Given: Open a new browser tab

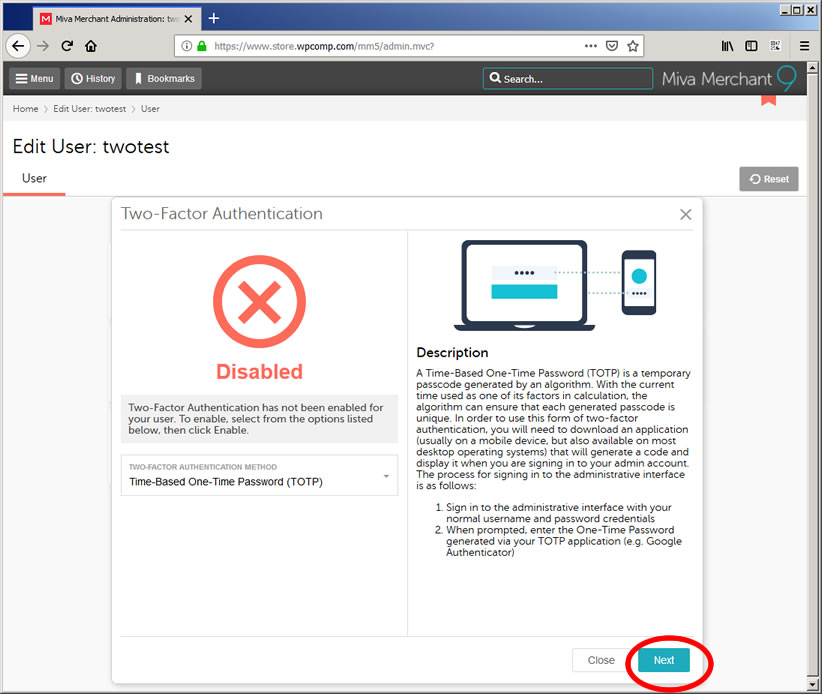Looking at the screenshot, I should click(x=214, y=18).
